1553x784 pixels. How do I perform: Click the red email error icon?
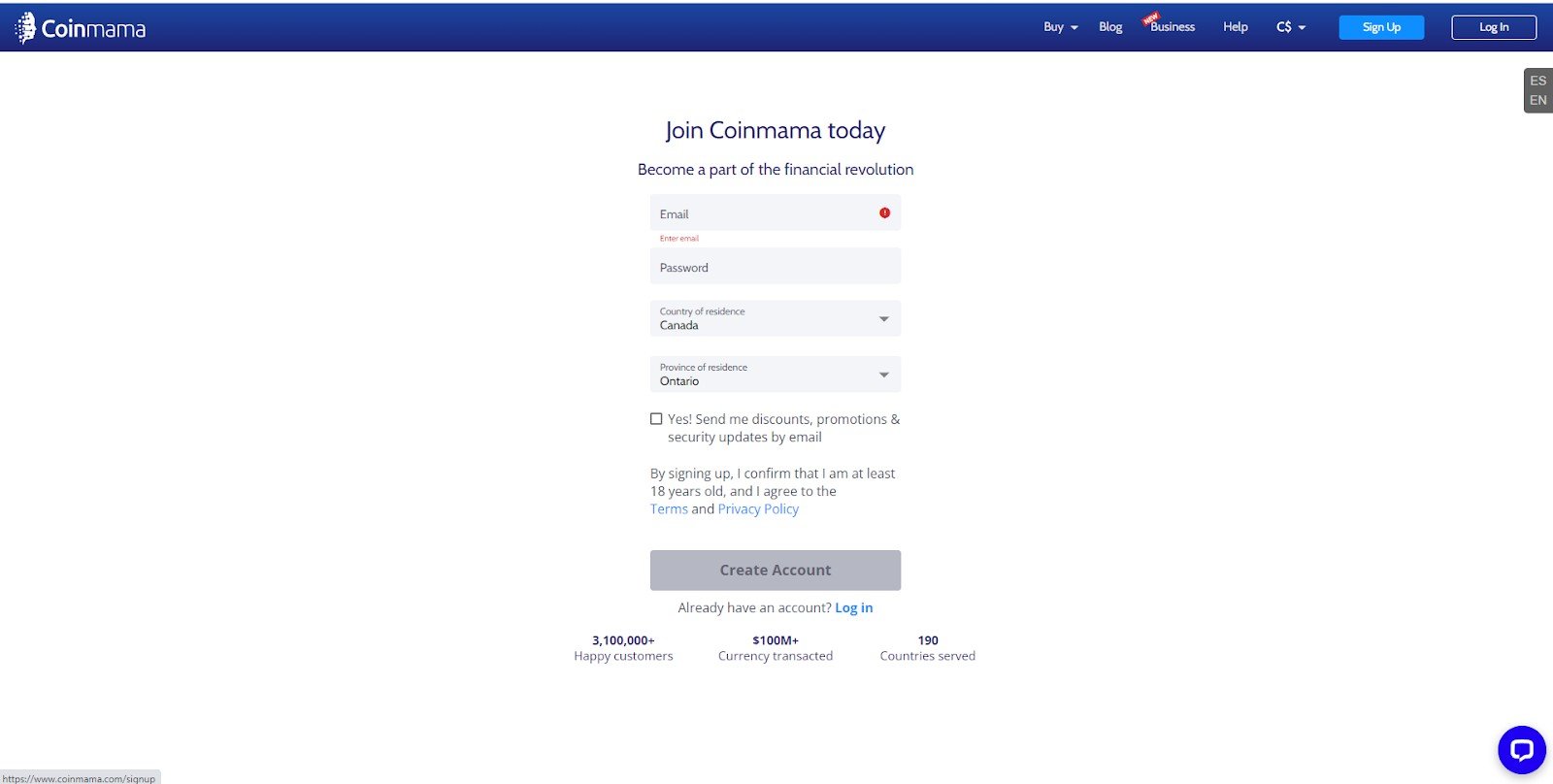(884, 212)
